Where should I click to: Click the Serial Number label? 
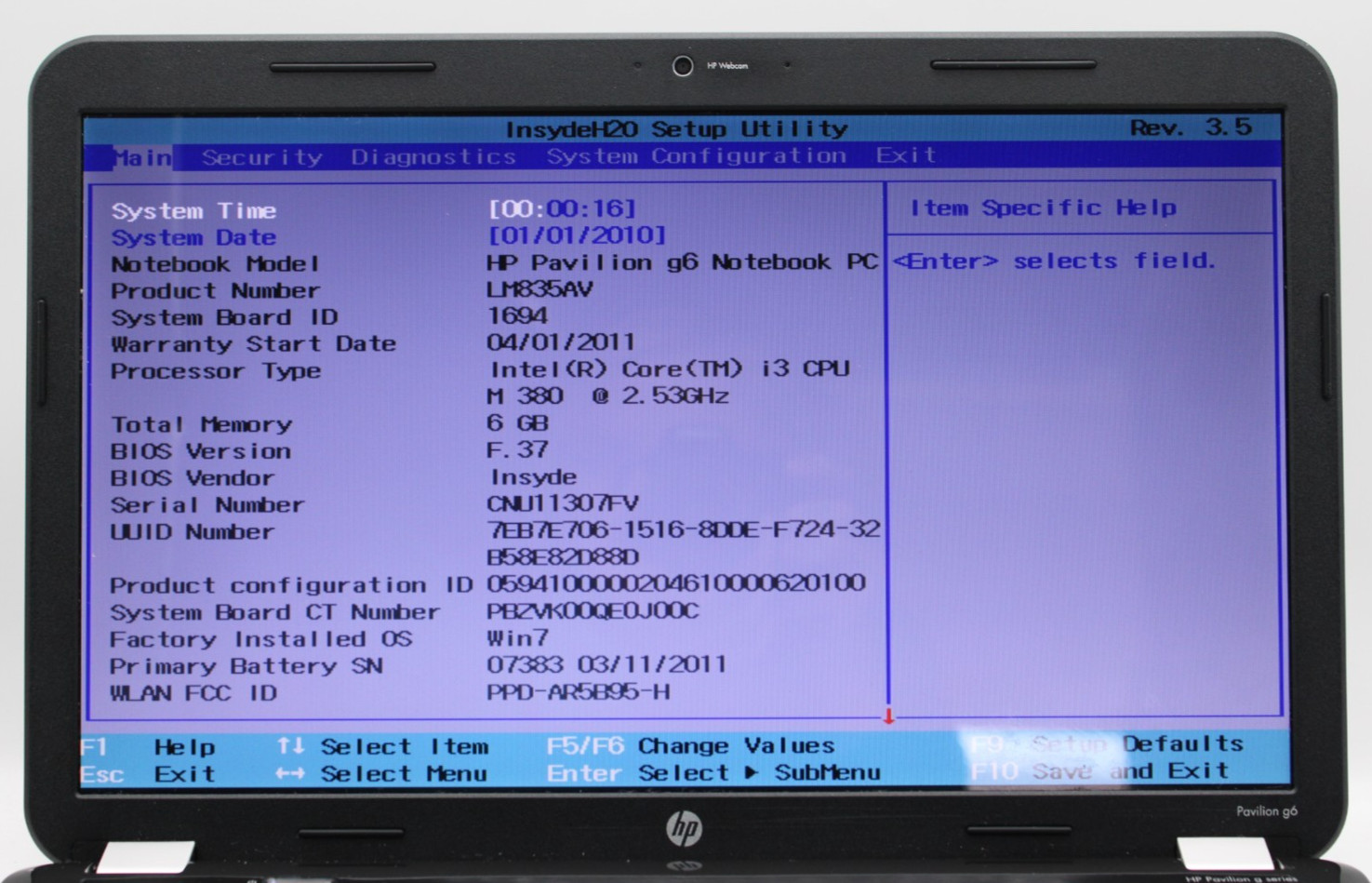[x=207, y=505]
